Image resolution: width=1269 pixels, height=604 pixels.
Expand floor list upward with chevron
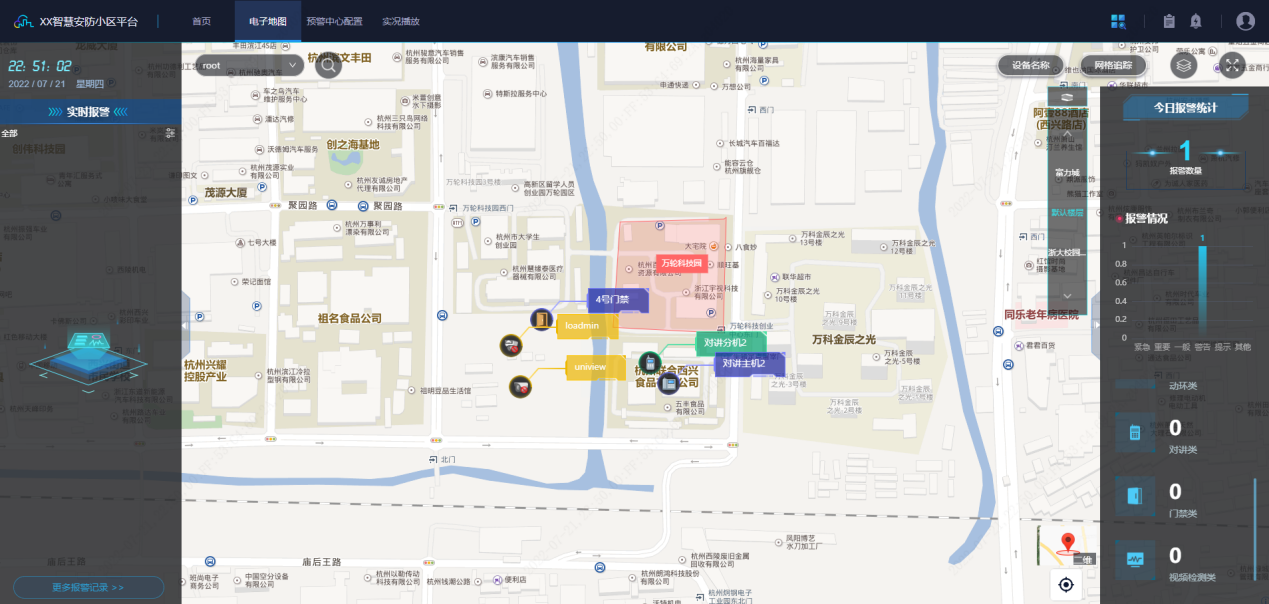[x=1067, y=133]
